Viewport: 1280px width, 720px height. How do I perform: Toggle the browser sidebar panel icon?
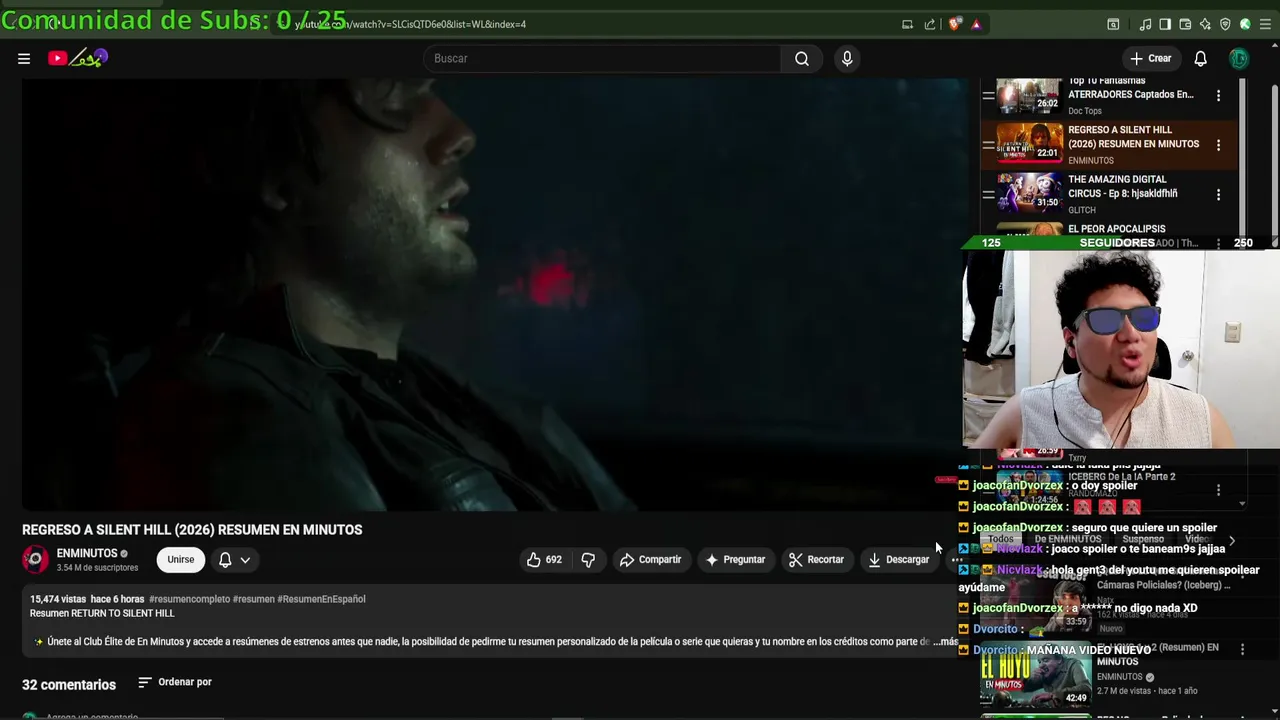[x=1166, y=24]
